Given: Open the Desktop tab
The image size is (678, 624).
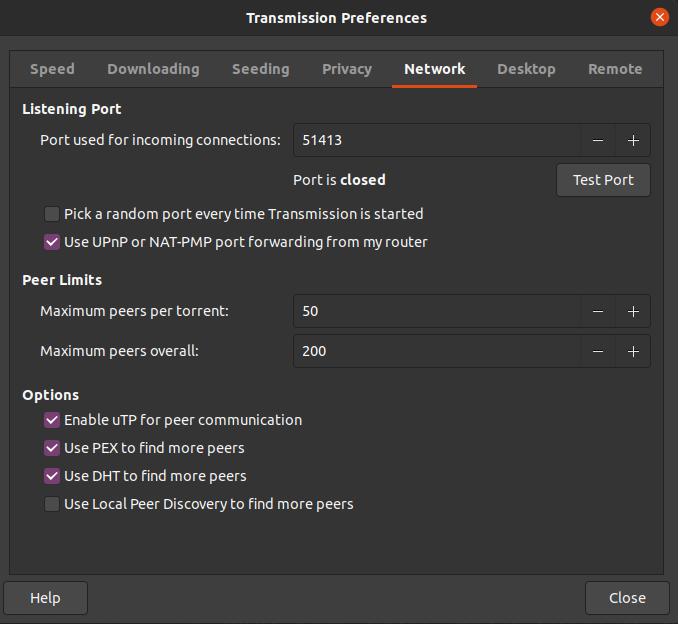Looking at the screenshot, I should point(526,69).
